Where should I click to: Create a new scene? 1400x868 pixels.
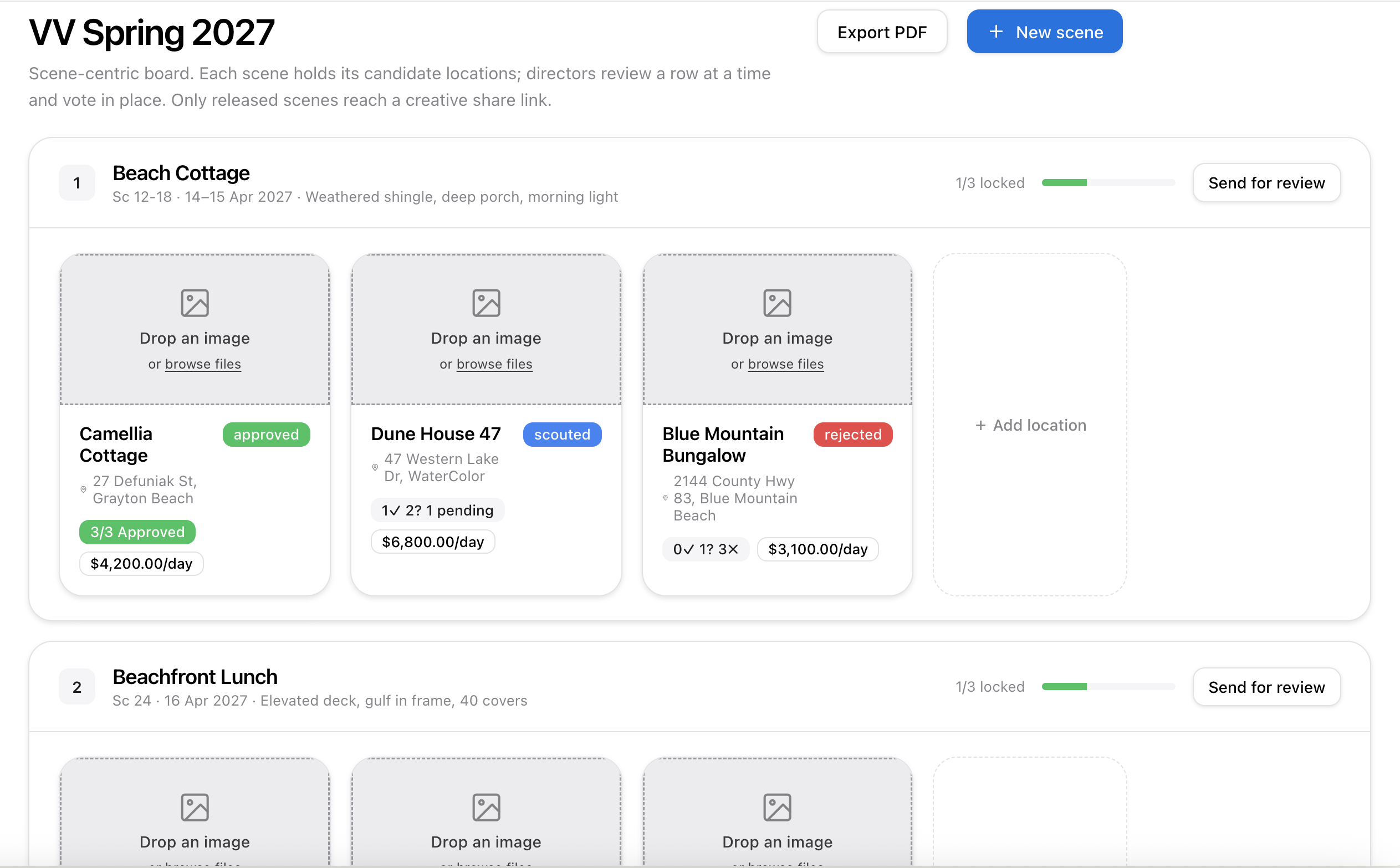1044,32
